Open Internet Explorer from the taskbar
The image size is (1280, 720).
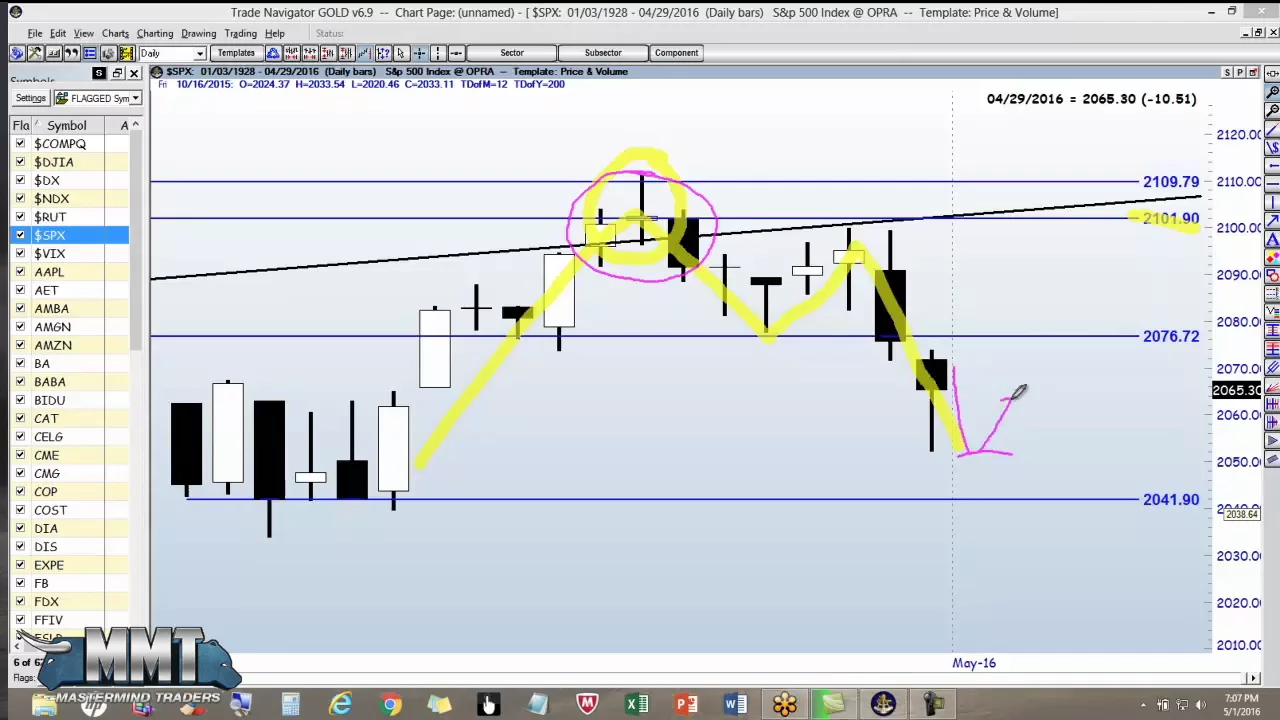click(341, 705)
